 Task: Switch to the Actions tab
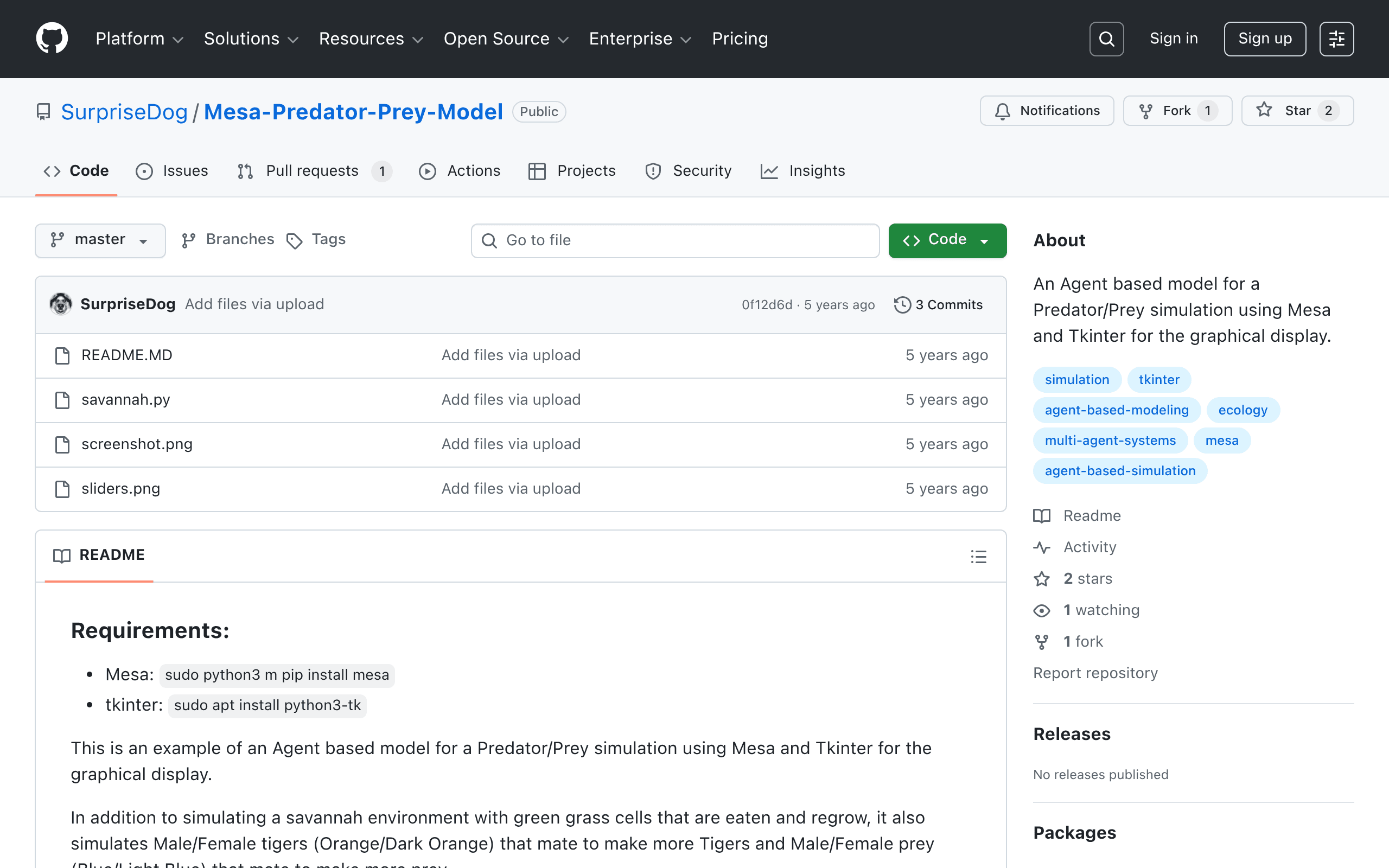[x=460, y=170]
